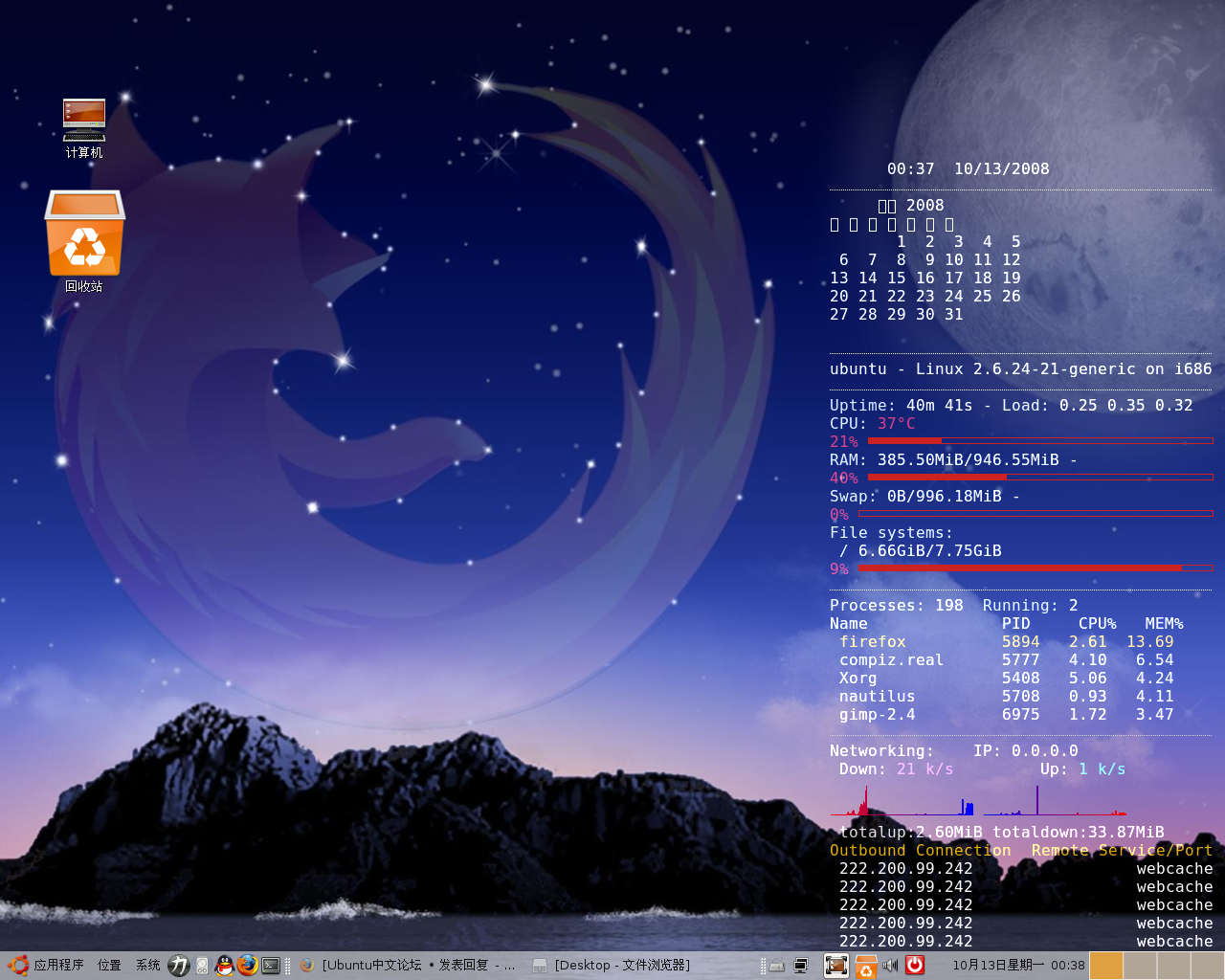The image size is (1225, 980).
Task: Open the 系统 menu
Action: pyautogui.click(x=147, y=965)
